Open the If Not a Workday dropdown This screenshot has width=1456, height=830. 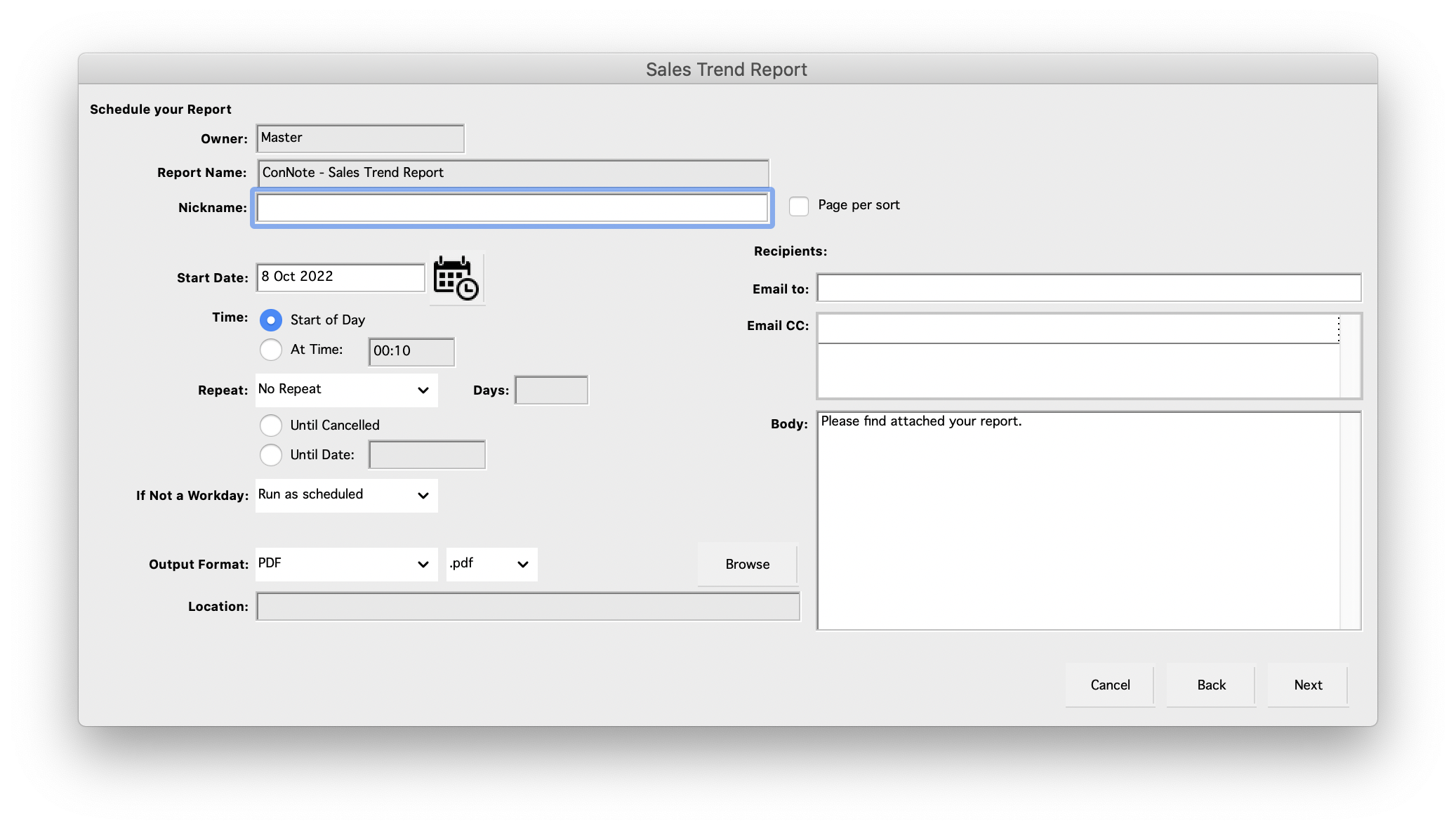(x=346, y=495)
